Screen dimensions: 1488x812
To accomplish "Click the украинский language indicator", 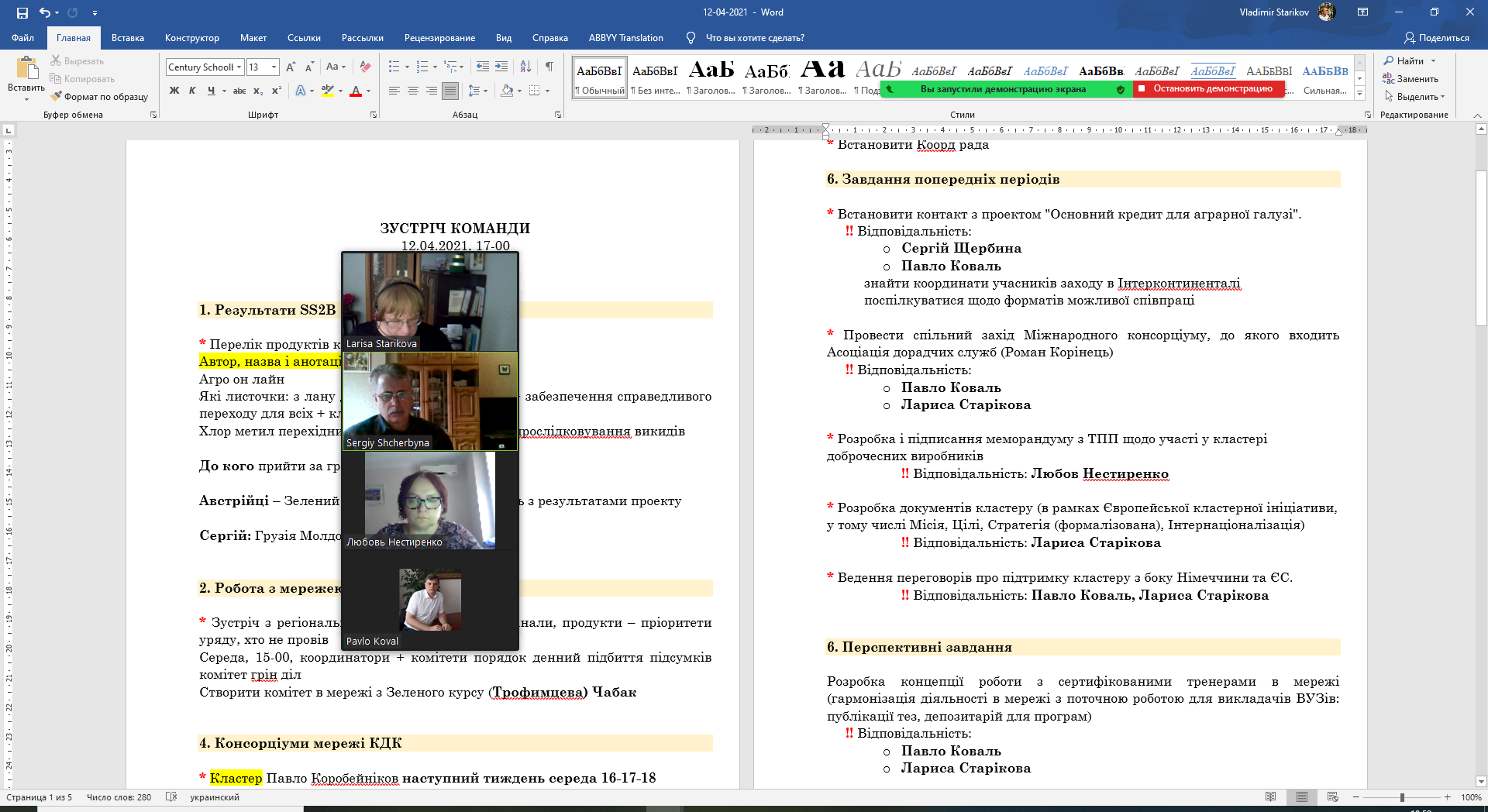I will (x=215, y=797).
